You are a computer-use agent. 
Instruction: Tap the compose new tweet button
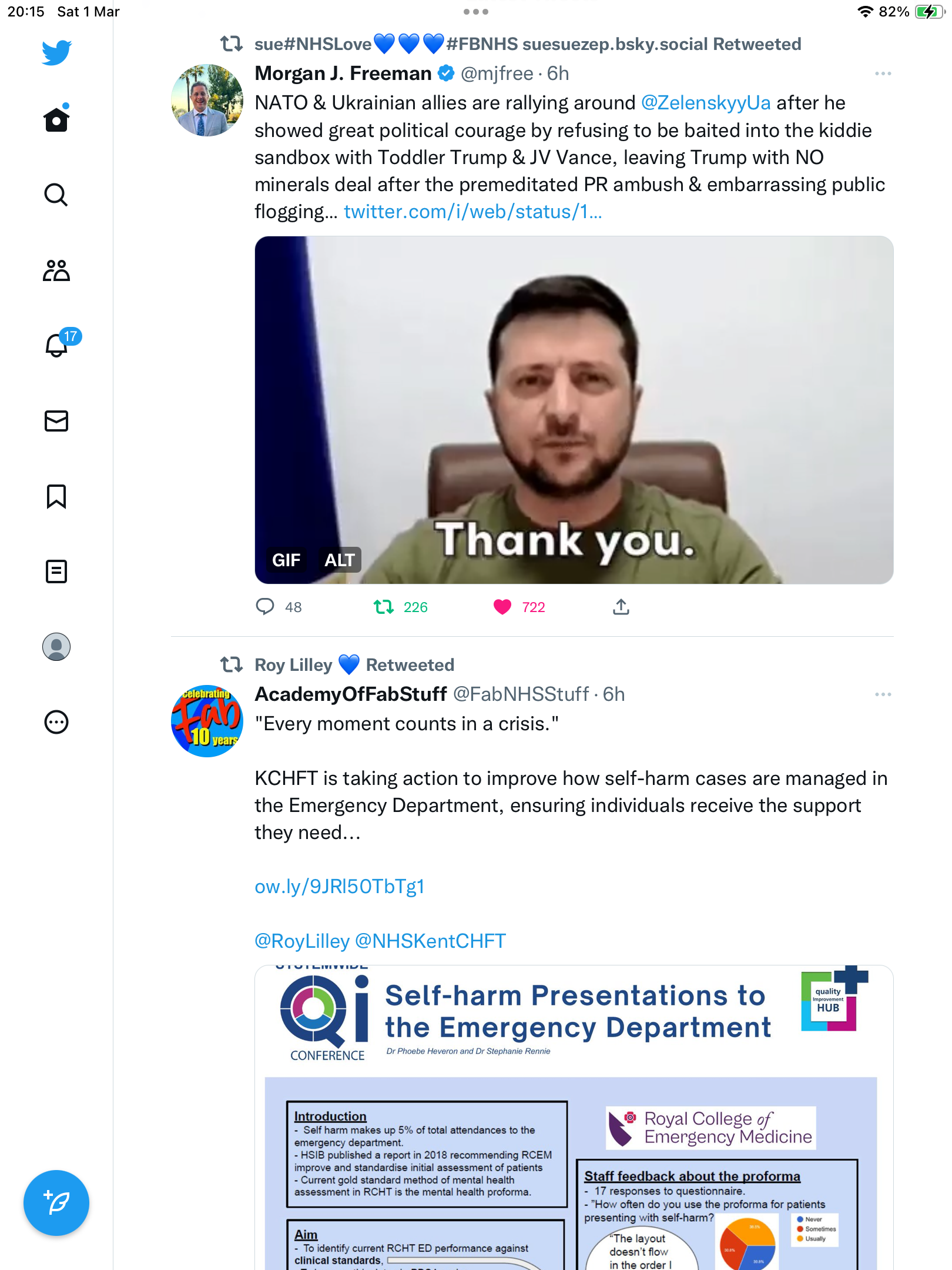point(56,1203)
